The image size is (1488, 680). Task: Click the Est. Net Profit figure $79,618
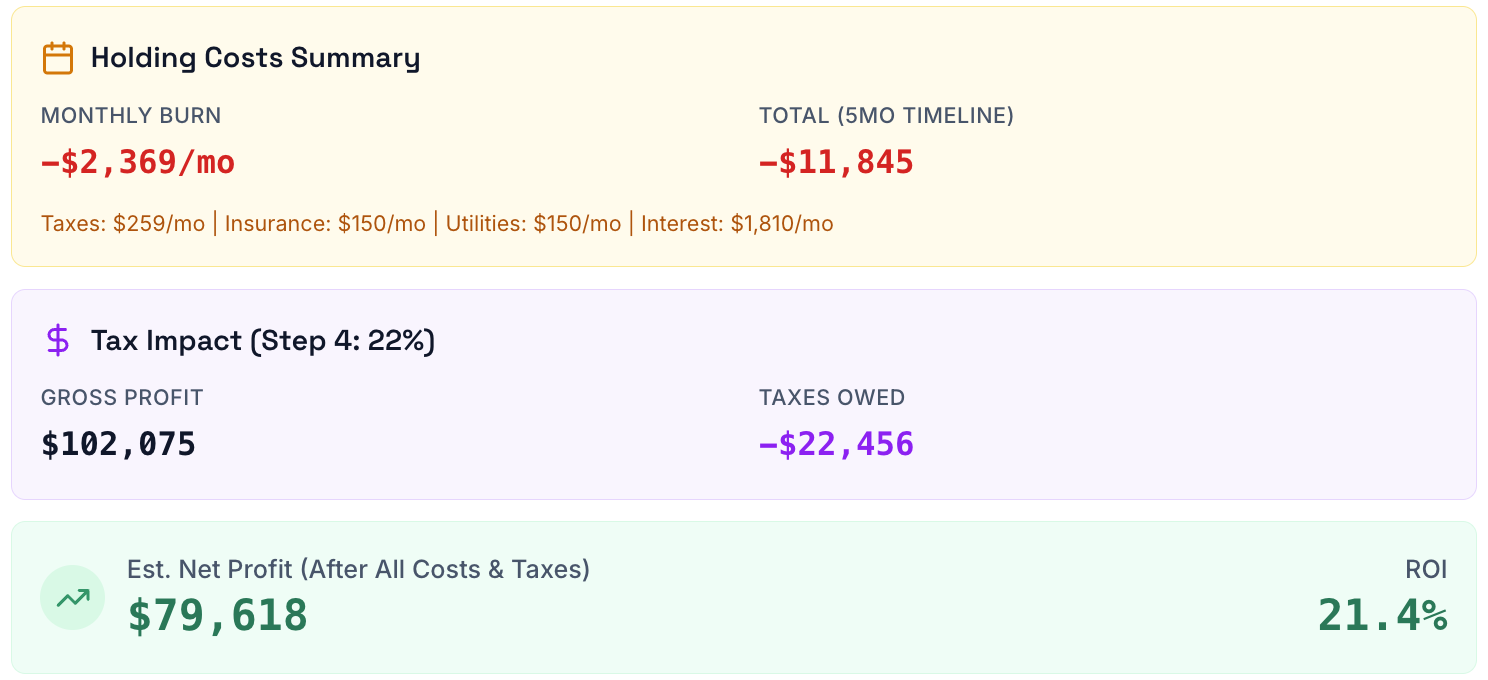coord(218,617)
